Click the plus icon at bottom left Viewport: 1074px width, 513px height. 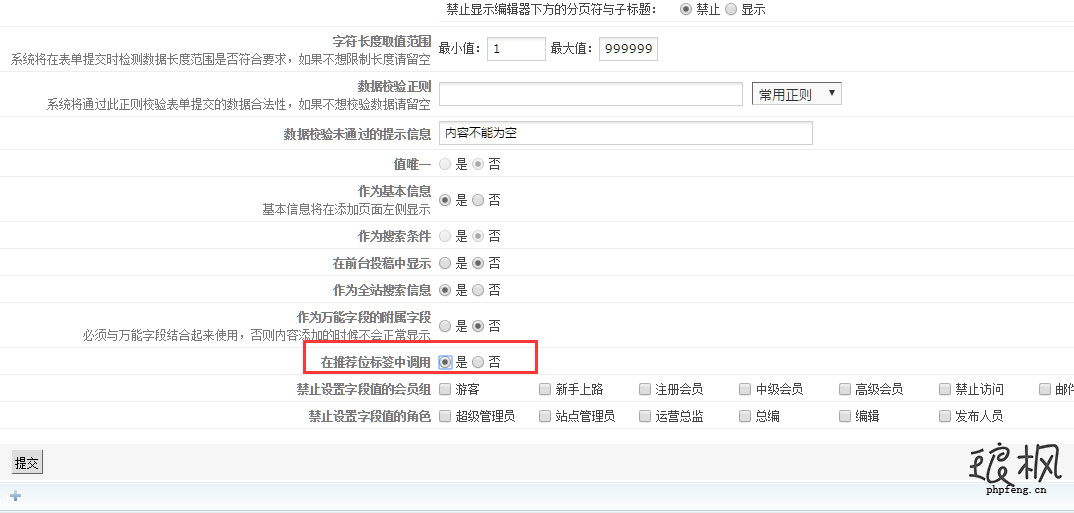(x=15, y=496)
